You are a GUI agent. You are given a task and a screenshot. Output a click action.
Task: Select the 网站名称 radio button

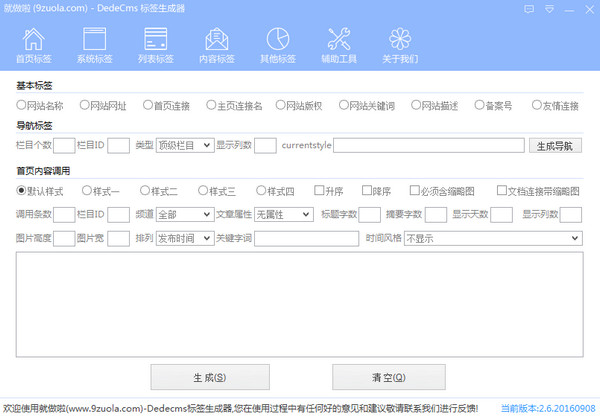click(x=21, y=105)
